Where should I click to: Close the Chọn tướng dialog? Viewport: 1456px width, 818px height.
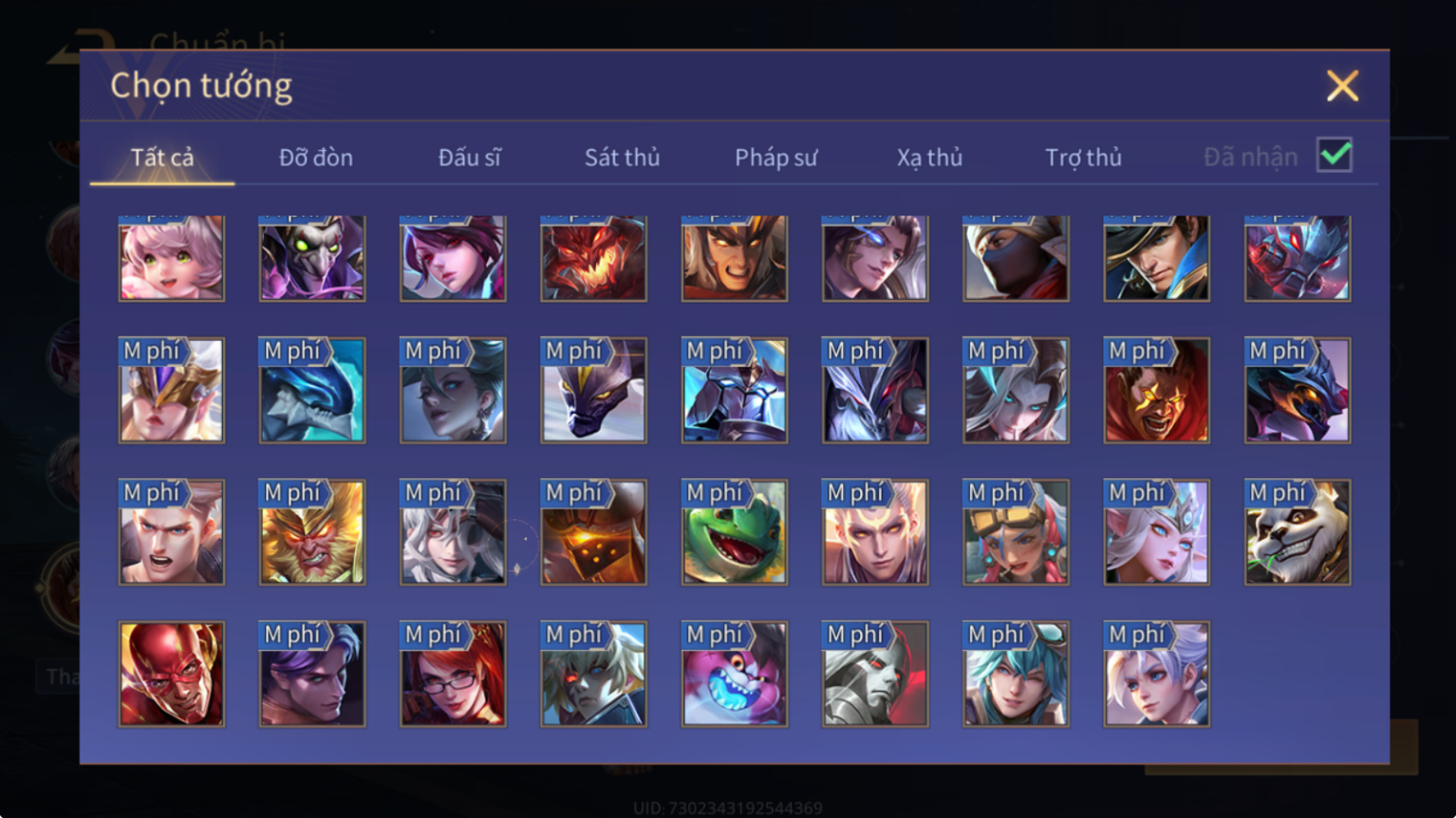1342,86
